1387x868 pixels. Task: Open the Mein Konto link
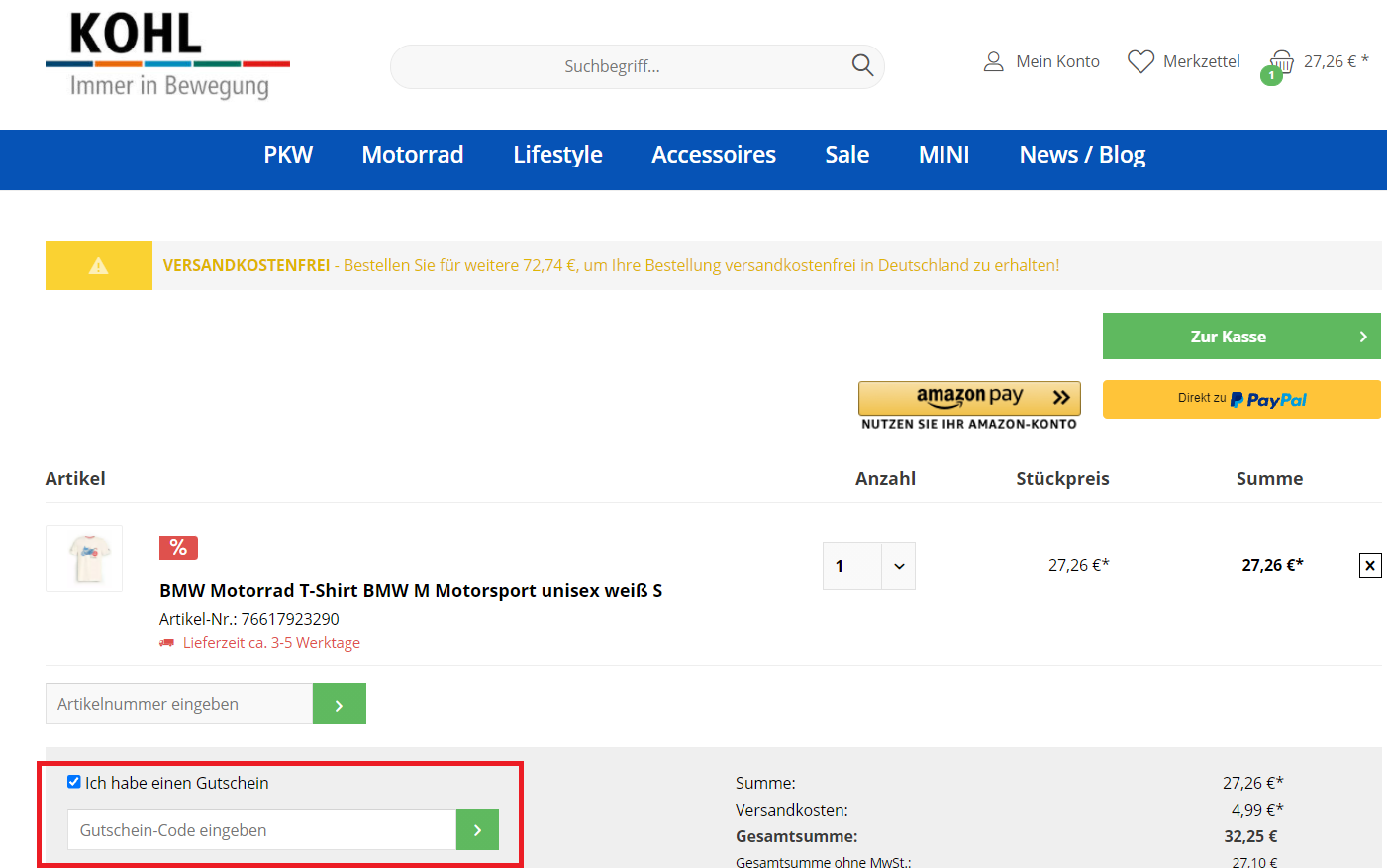1057,61
